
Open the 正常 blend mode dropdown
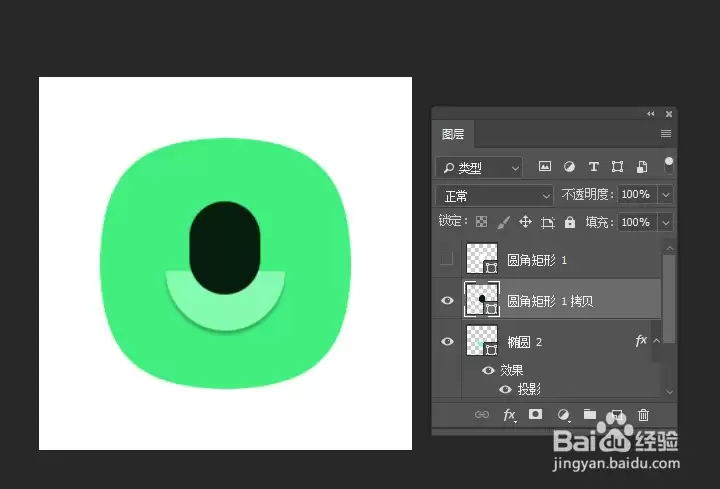(494, 196)
